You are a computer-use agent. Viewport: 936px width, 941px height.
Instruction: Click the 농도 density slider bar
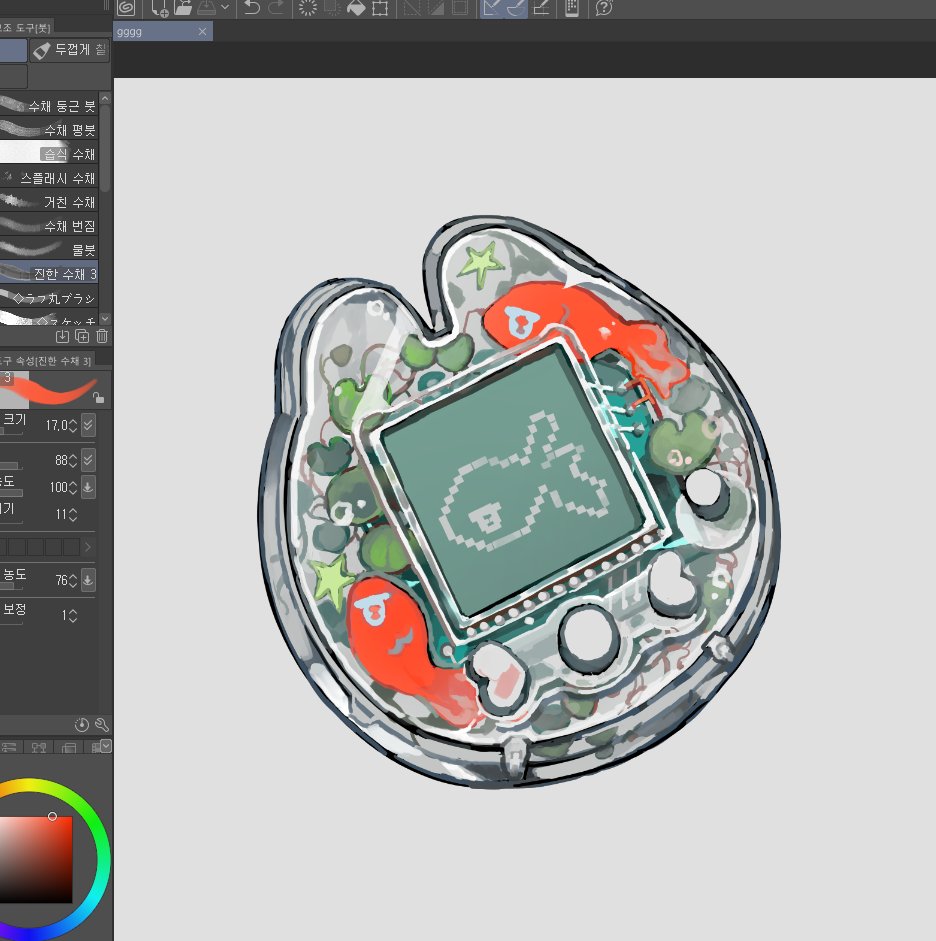coord(11,587)
